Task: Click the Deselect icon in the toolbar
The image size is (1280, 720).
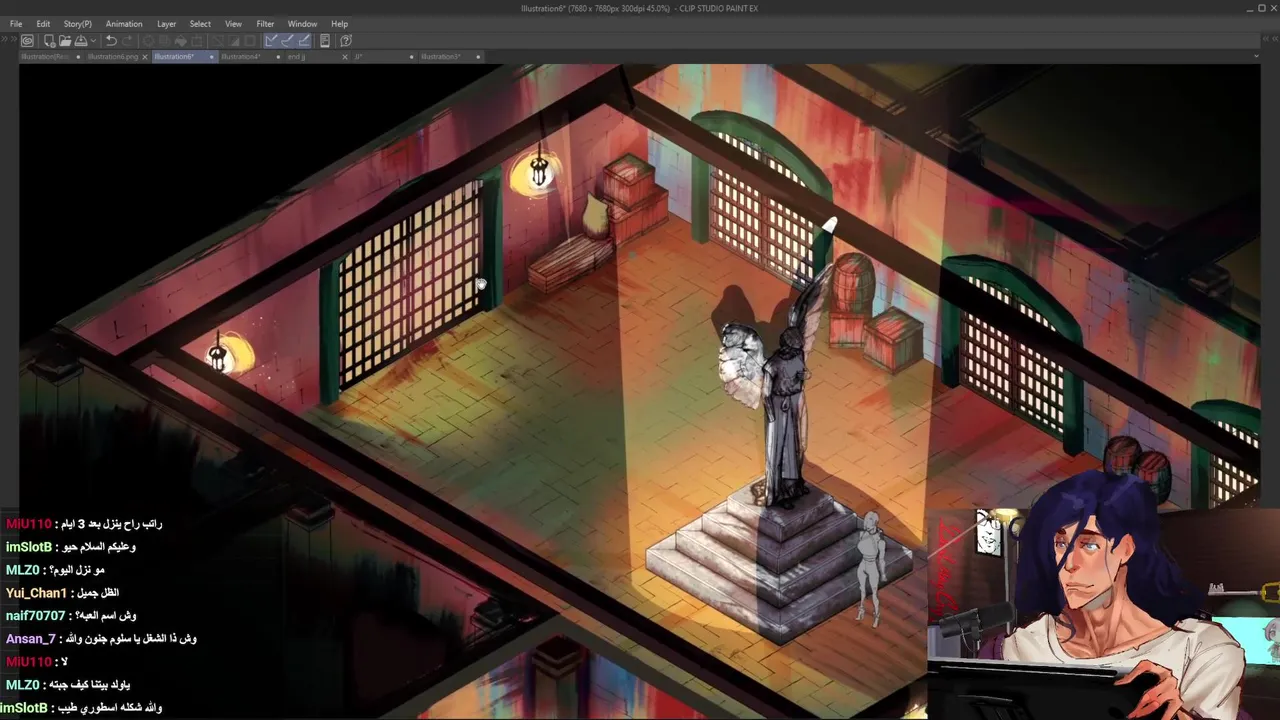Action: click(x=217, y=41)
